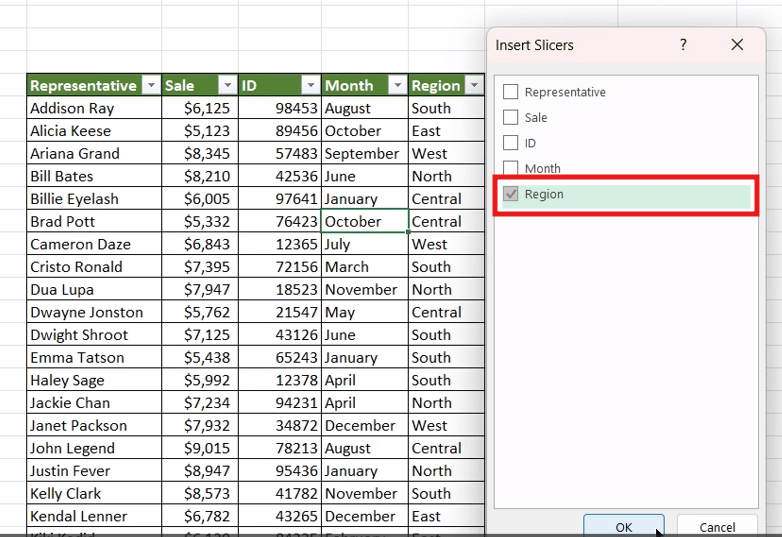Viewport: 782px width, 537px height.
Task: Click the sale value $8,947
Action: click(x=200, y=471)
